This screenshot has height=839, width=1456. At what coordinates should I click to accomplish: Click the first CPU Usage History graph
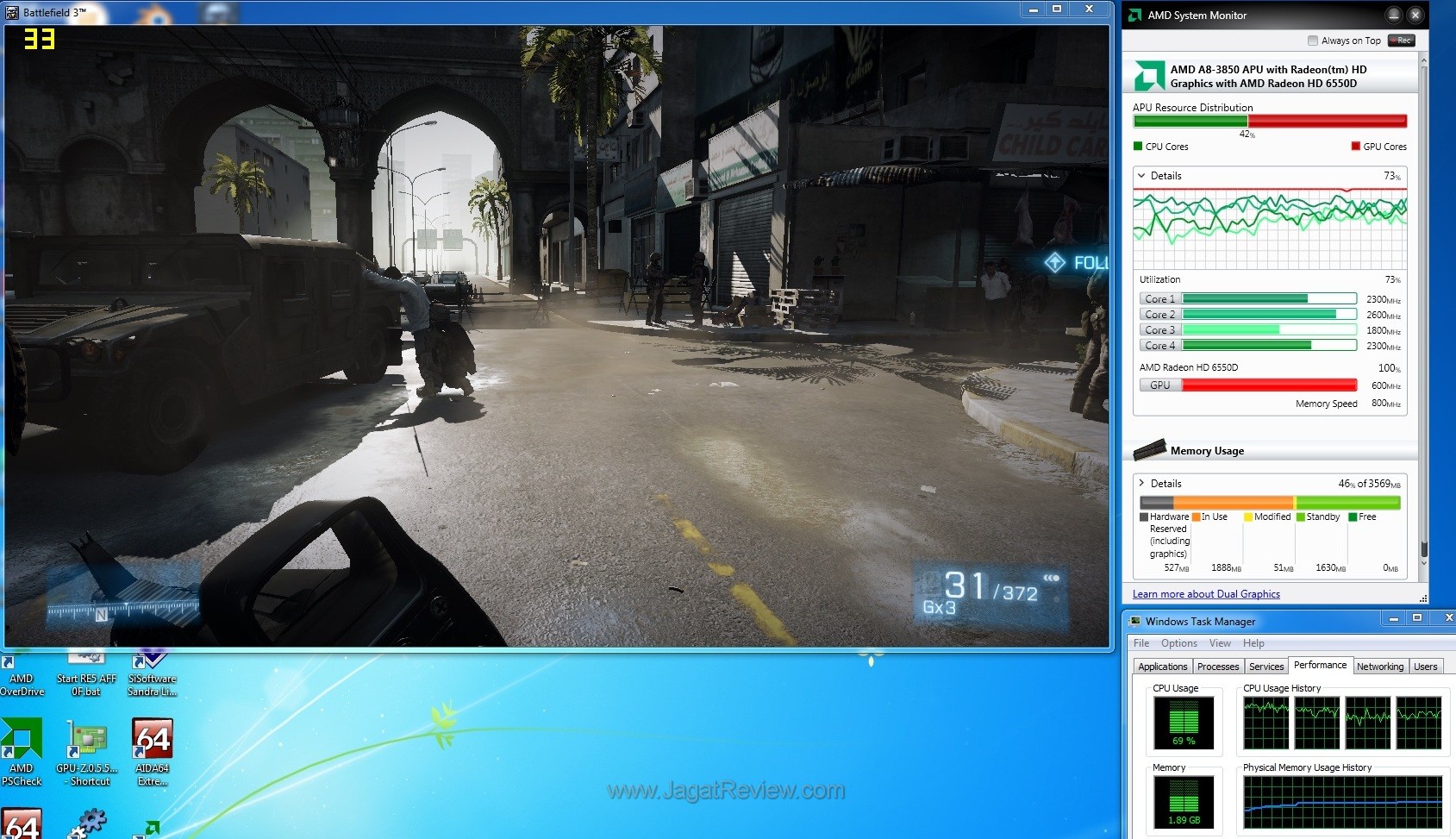[x=1265, y=723]
